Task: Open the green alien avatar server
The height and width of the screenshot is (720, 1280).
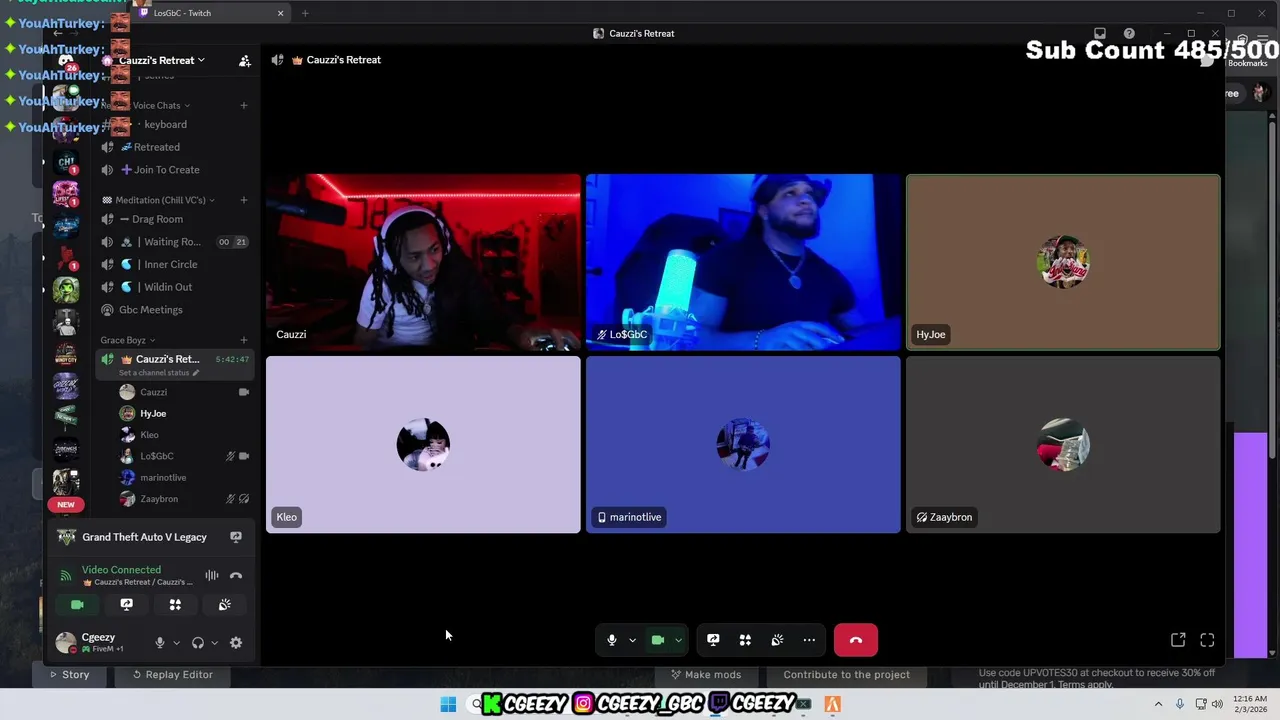Action: 66,290
